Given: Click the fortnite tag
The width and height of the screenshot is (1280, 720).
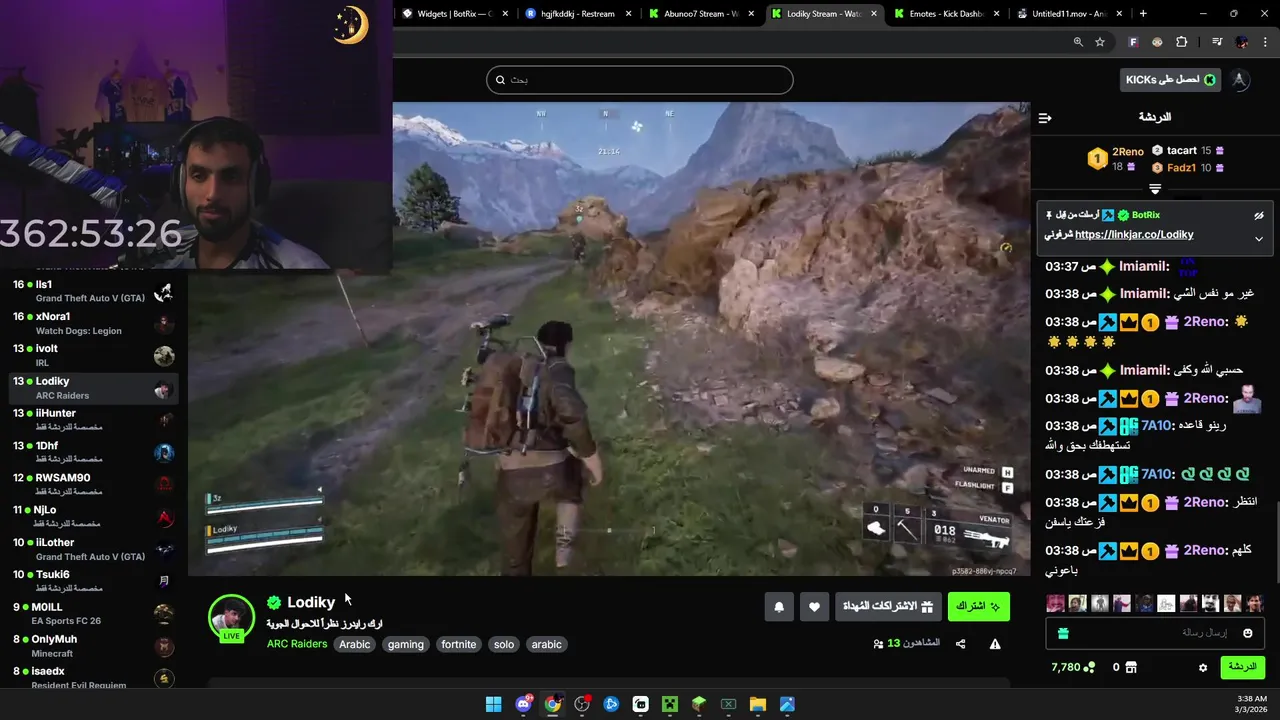Looking at the screenshot, I should [x=459, y=645].
